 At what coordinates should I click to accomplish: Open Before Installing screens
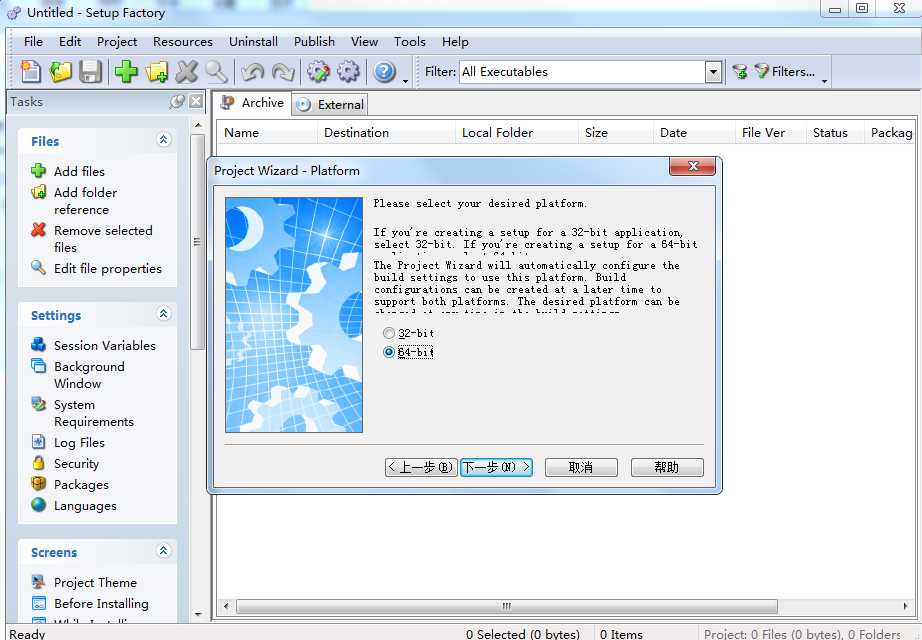click(101, 604)
